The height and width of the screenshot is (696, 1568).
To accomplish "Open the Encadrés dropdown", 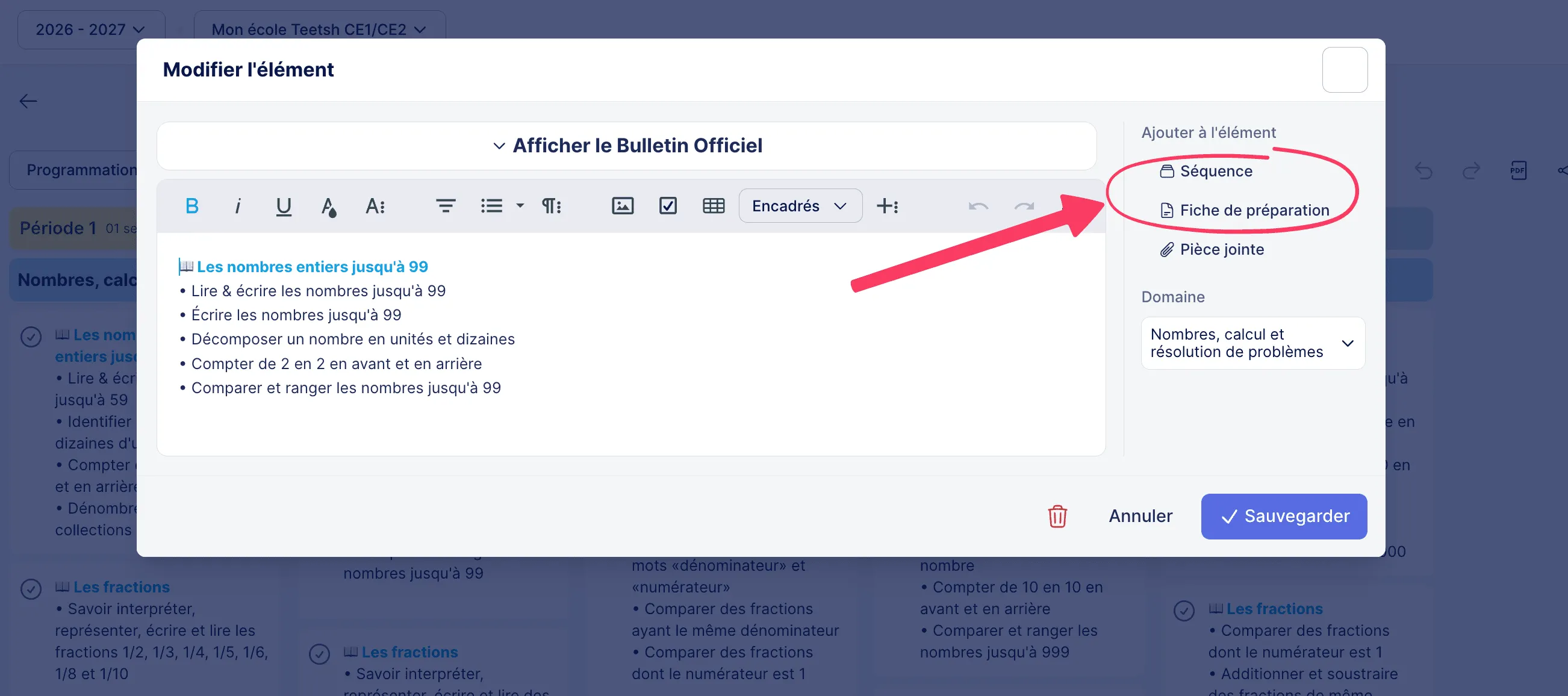I will click(x=800, y=207).
